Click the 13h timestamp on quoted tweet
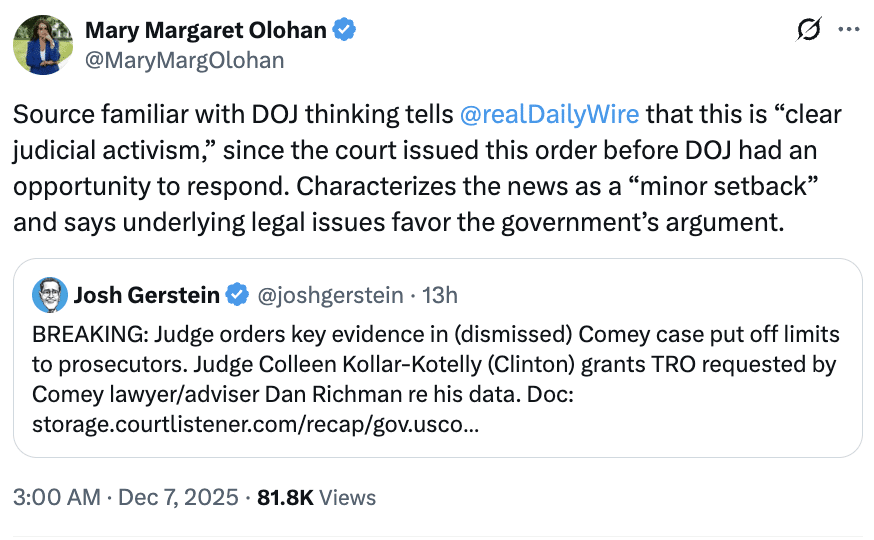The image size is (874, 540). [x=438, y=295]
